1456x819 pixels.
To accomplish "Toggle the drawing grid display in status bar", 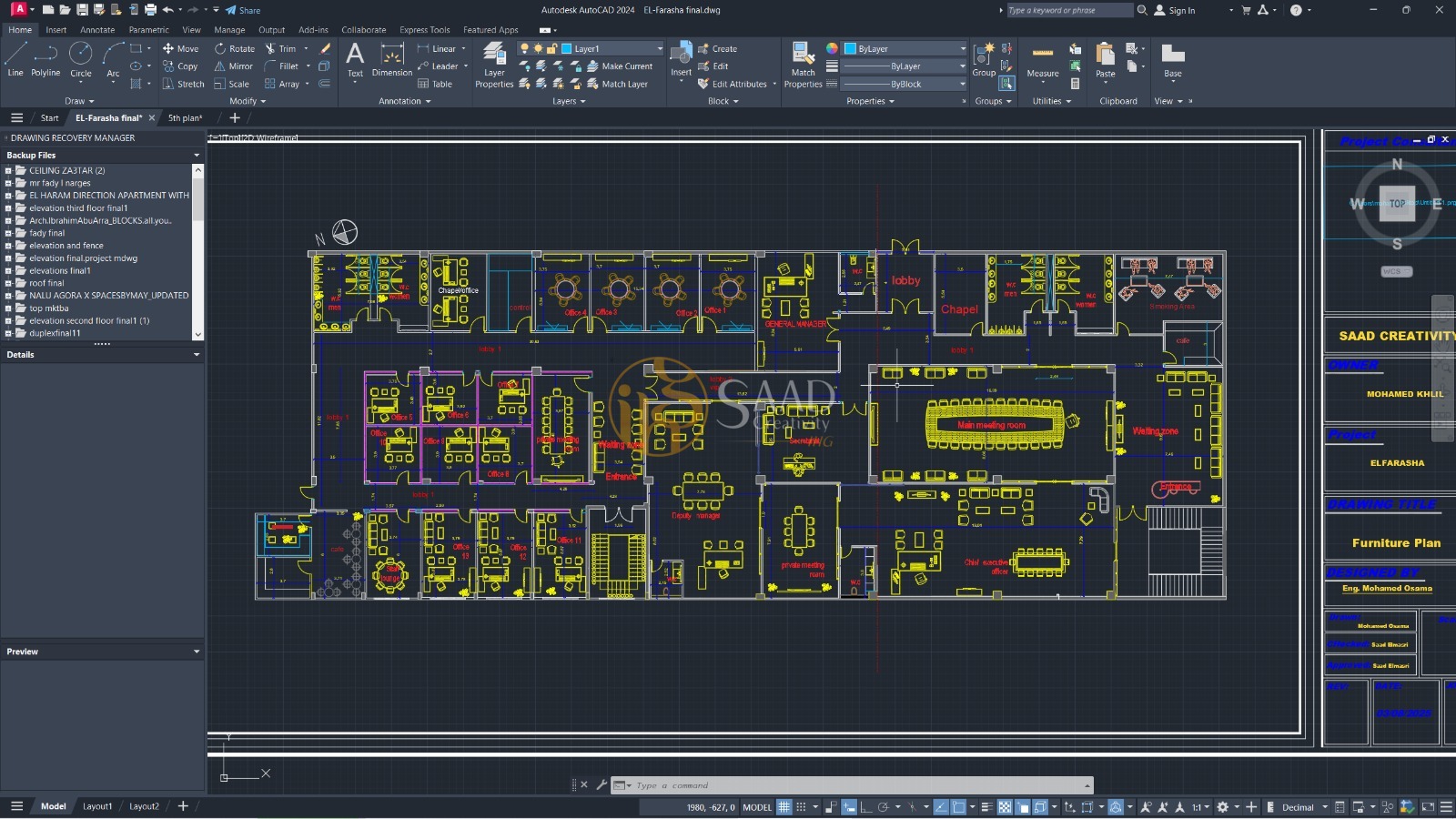I will (x=784, y=807).
